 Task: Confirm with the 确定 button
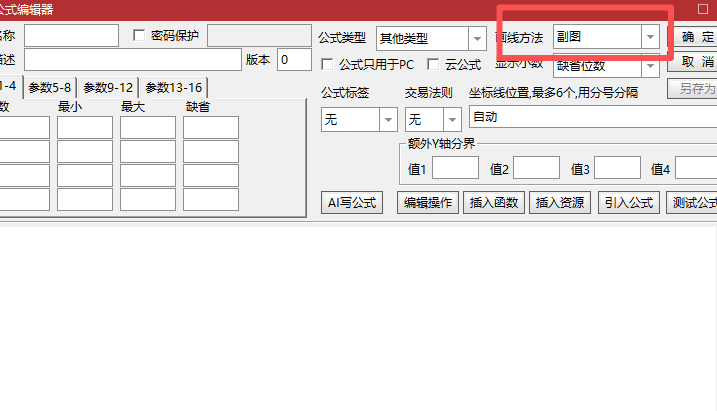point(692,37)
